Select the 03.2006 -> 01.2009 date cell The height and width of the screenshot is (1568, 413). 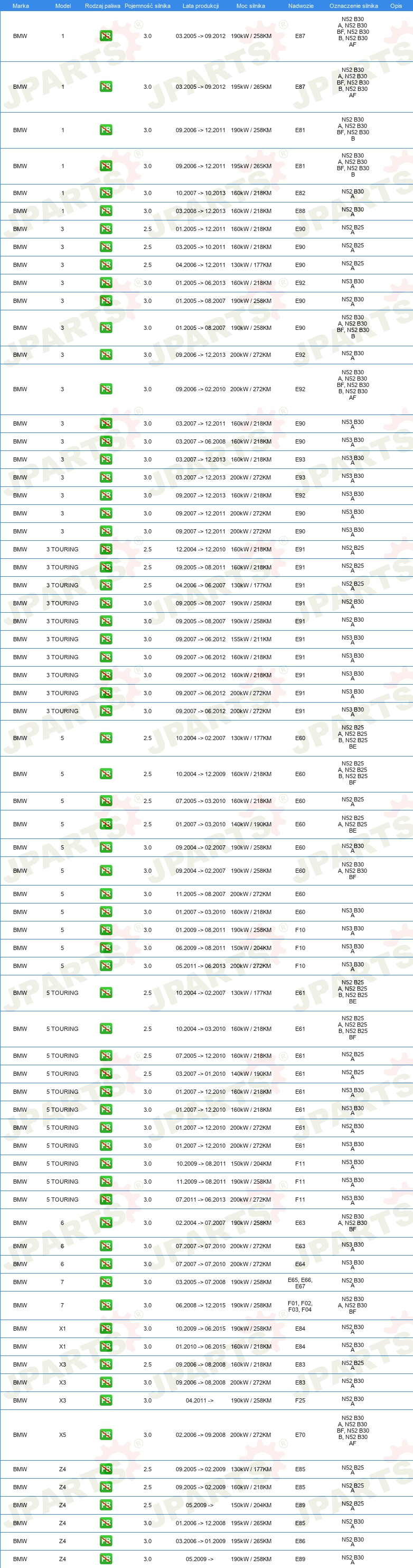(x=201, y=1541)
